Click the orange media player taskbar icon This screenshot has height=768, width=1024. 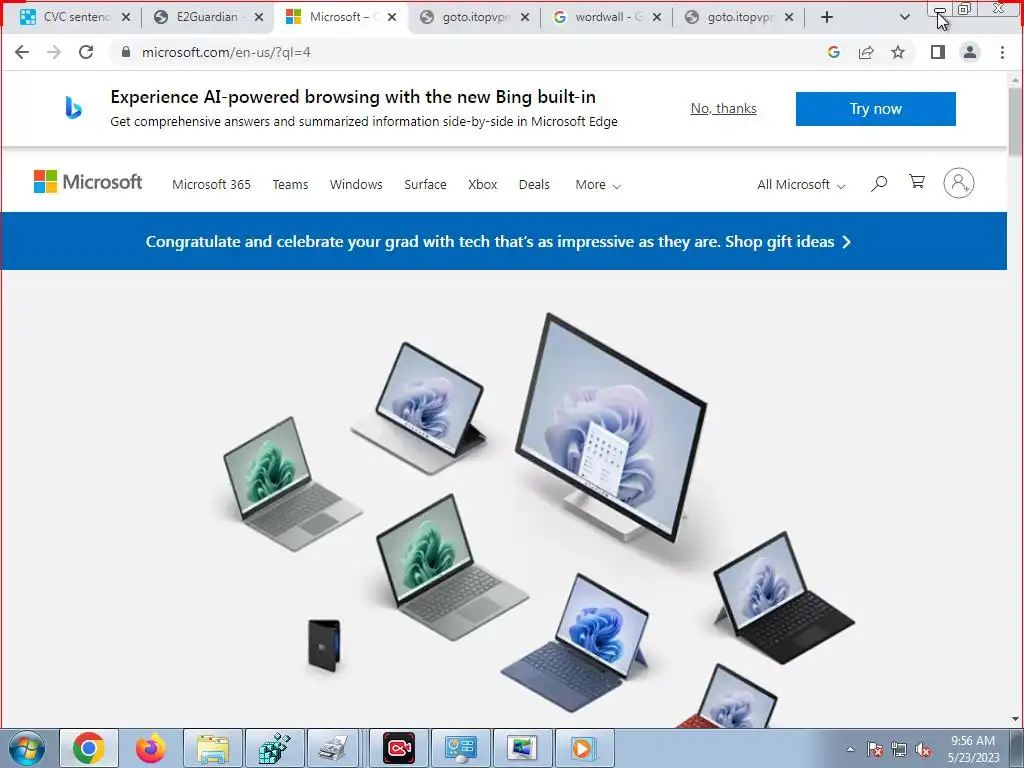(x=583, y=748)
